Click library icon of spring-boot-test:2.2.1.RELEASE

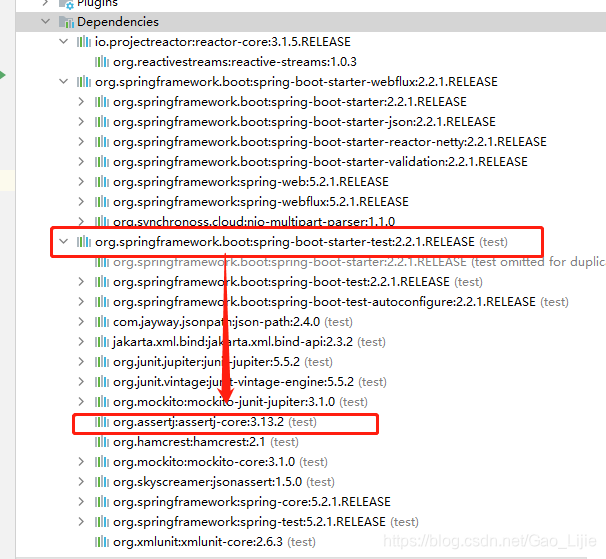pyautogui.click(x=102, y=282)
